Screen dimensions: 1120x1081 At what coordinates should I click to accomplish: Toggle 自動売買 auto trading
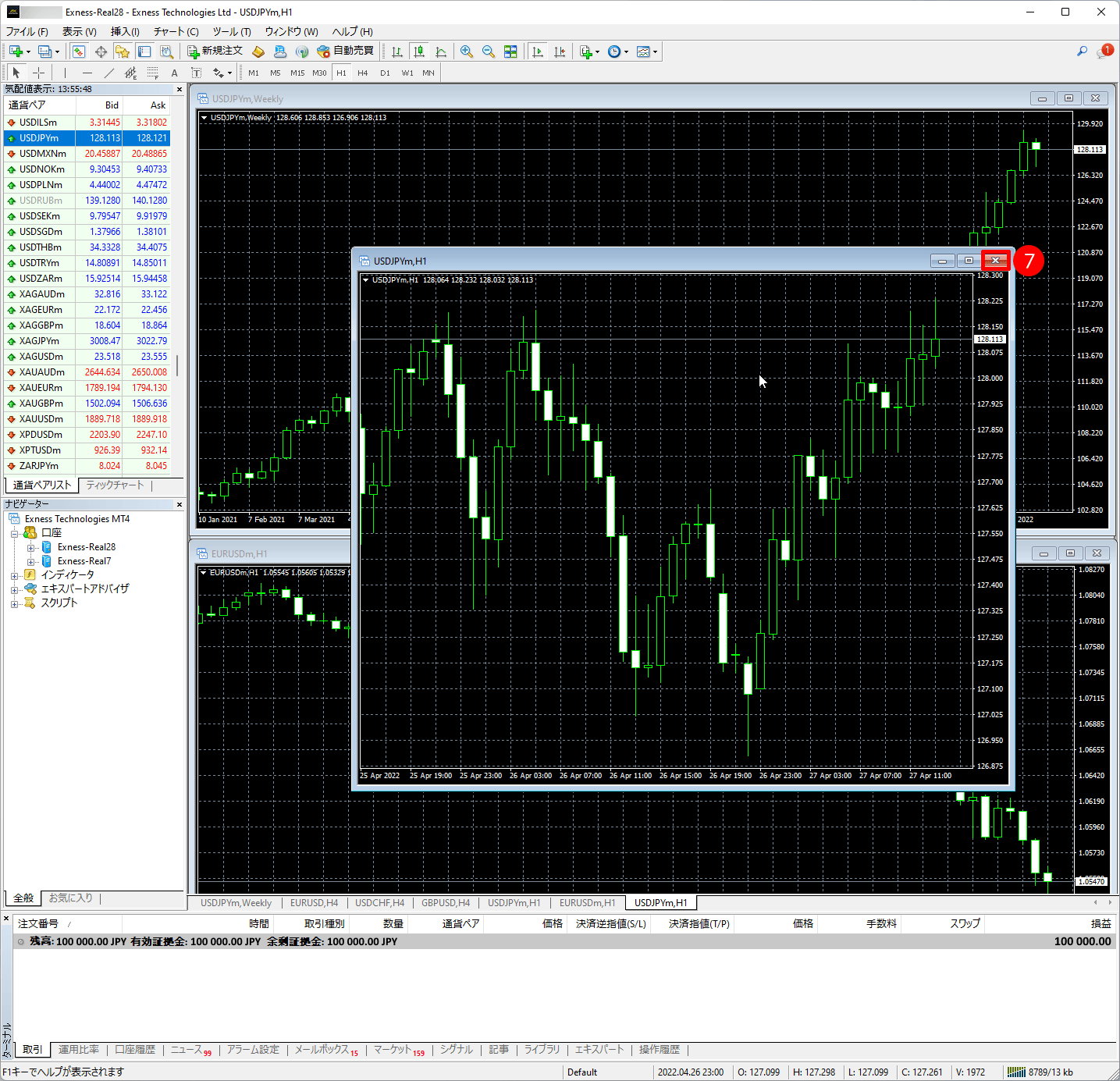[x=345, y=52]
